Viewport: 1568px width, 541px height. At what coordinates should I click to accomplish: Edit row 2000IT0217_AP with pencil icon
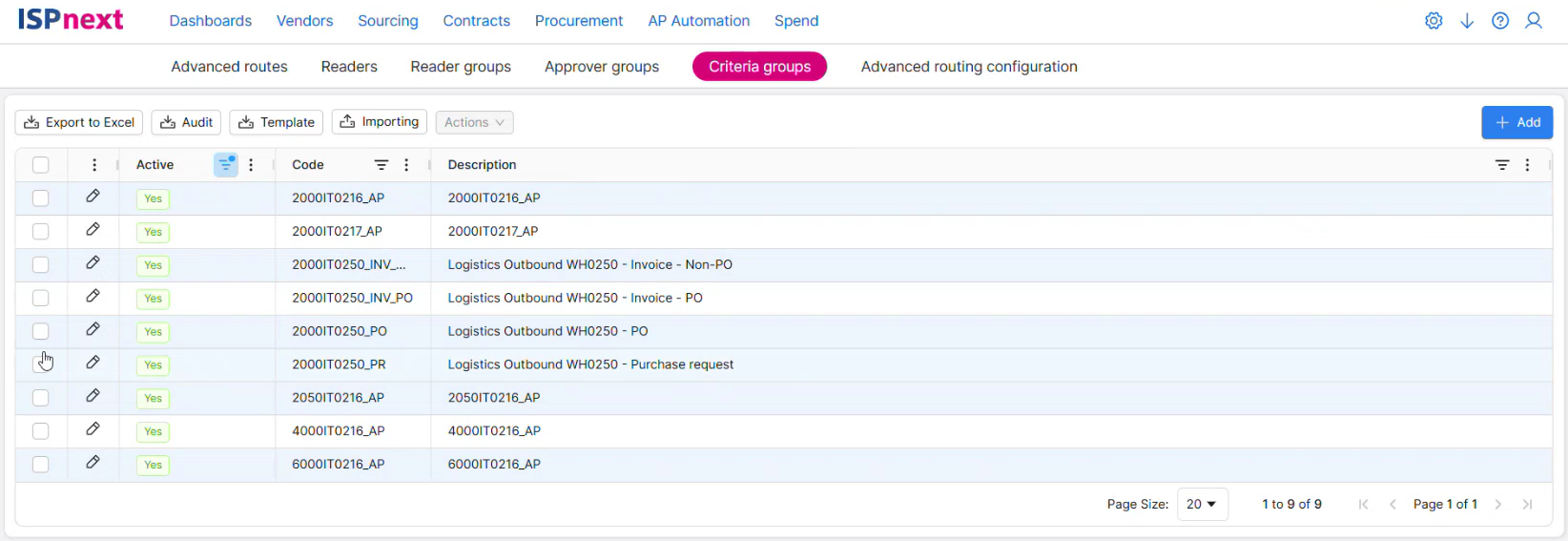tap(93, 229)
